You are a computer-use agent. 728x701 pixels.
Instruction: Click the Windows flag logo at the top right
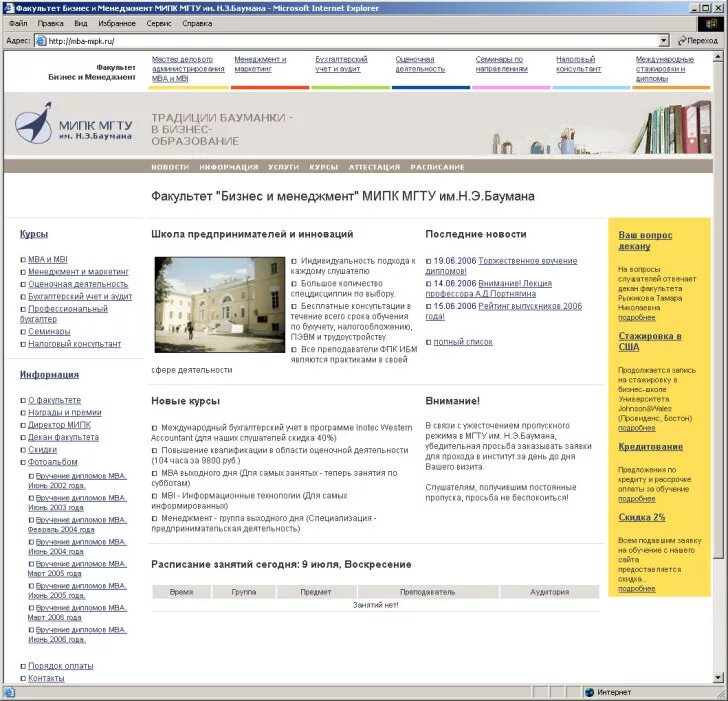[710, 24]
